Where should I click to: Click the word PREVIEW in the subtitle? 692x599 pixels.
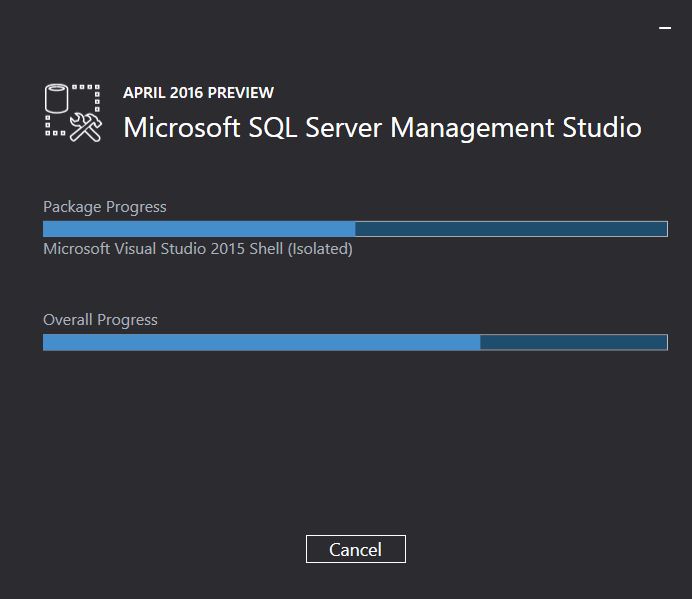240,93
